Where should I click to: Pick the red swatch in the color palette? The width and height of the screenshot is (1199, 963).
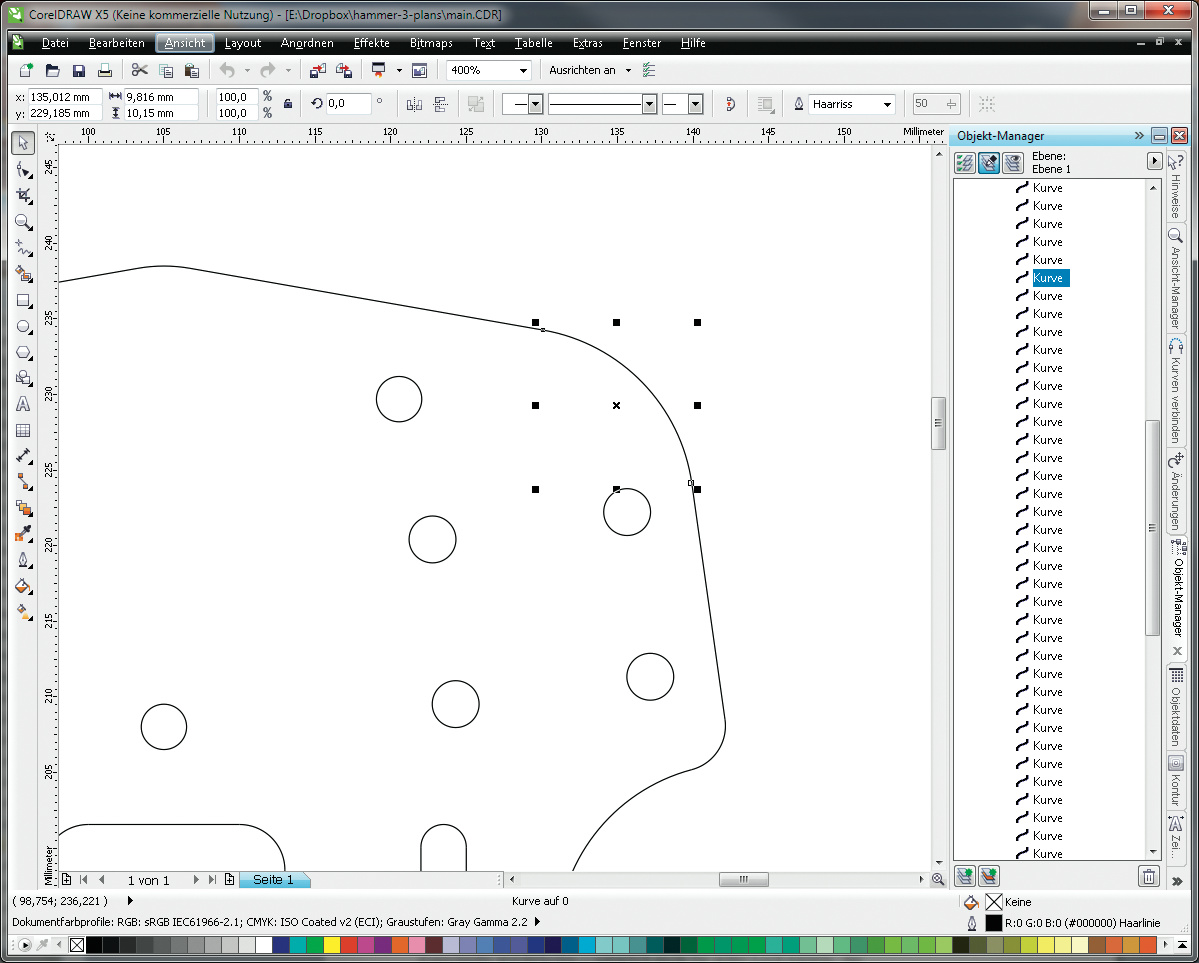pos(349,944)
